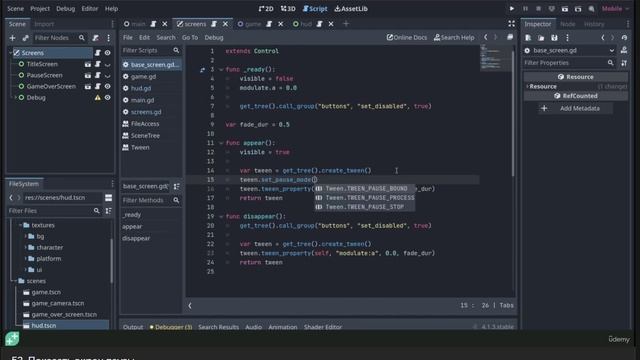
Task: Select the Screens root node
Action: (33, 53)
